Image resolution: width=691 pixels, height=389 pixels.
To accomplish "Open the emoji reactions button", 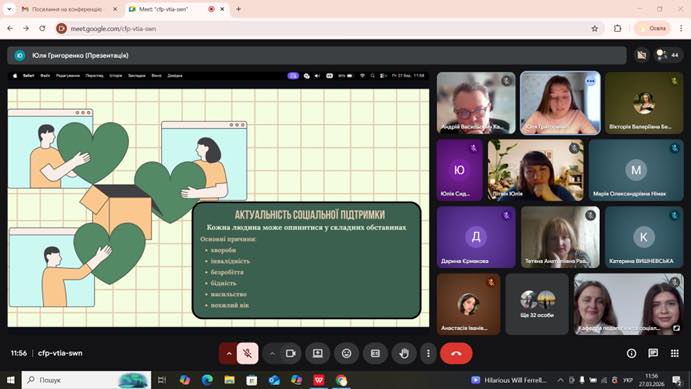I will pyautogui.click(x=346, y=353).
